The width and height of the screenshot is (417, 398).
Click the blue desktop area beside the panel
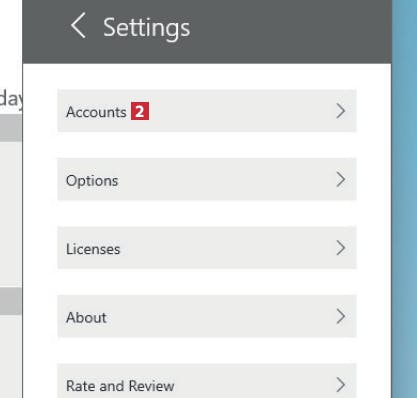404,199
